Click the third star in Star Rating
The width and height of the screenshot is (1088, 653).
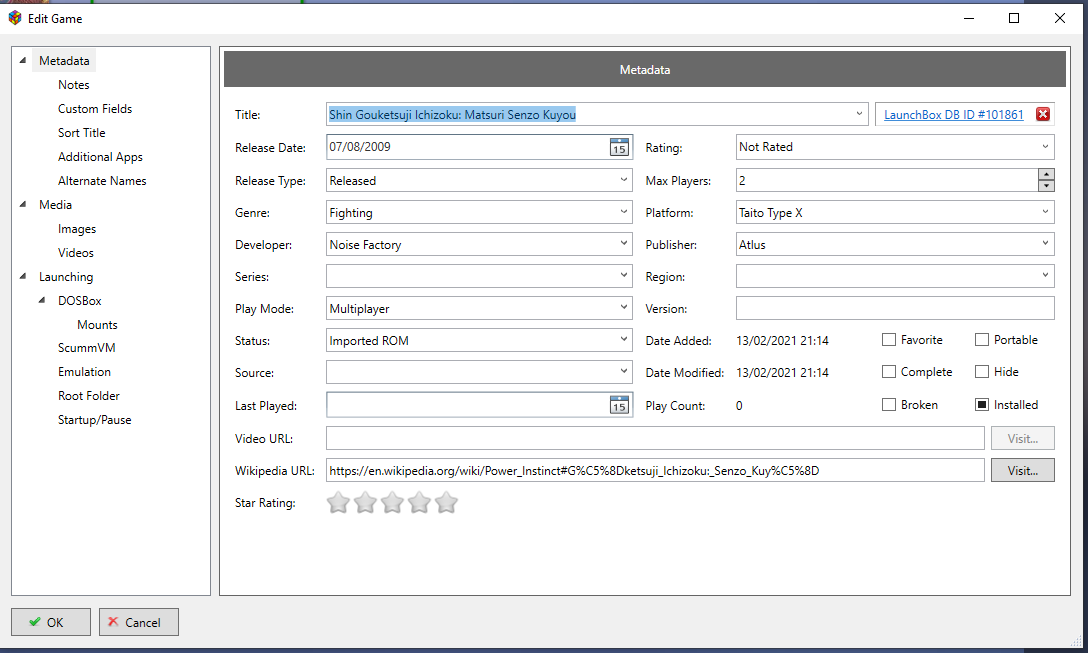click(x=392, y=502)
